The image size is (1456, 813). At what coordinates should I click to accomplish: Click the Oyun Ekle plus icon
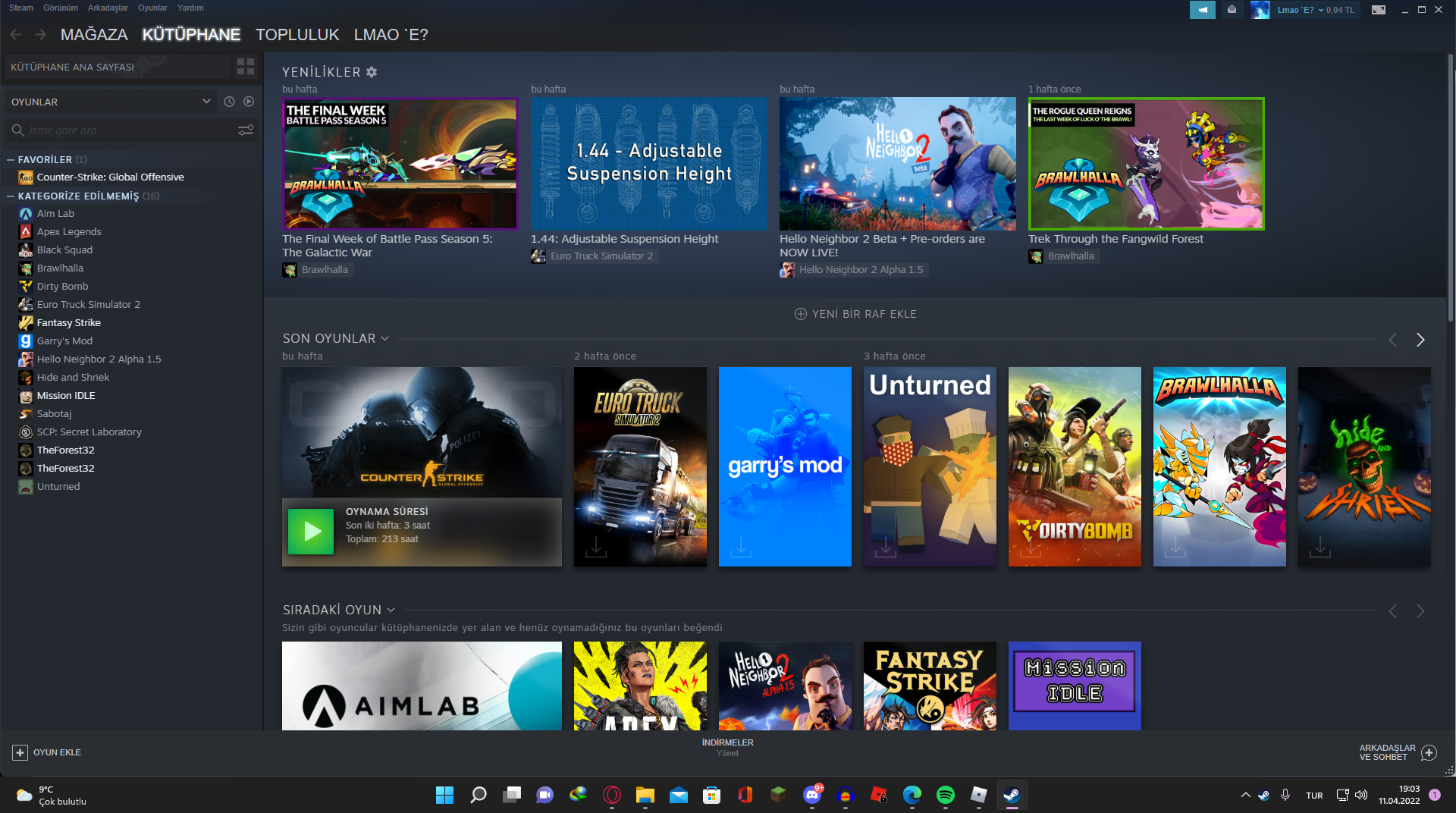(x=20, y=752)
